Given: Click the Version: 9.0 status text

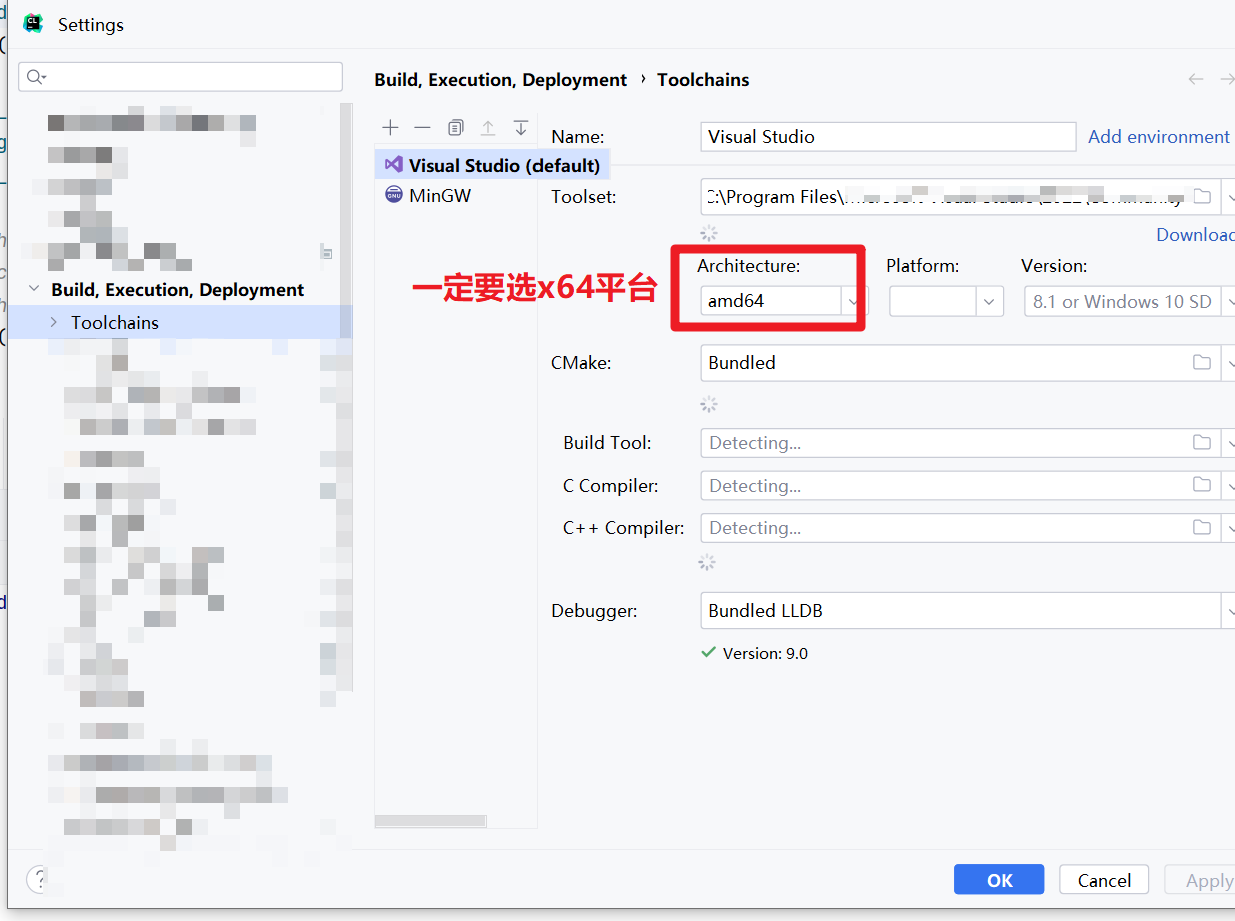Looking at the screenshot, I should coord(765,653).
